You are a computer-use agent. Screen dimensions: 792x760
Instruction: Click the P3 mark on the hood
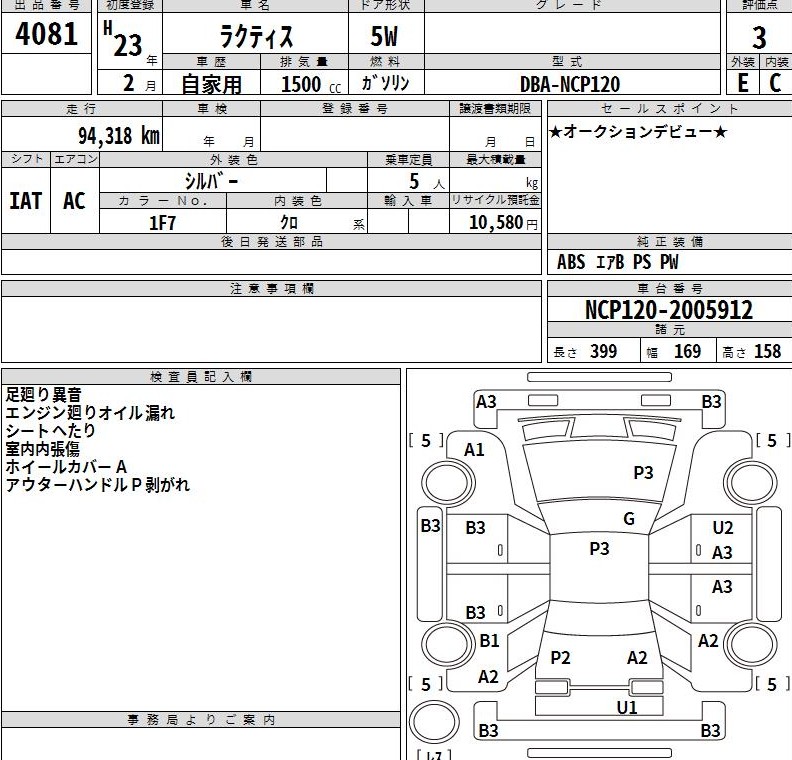click(643, 473)
